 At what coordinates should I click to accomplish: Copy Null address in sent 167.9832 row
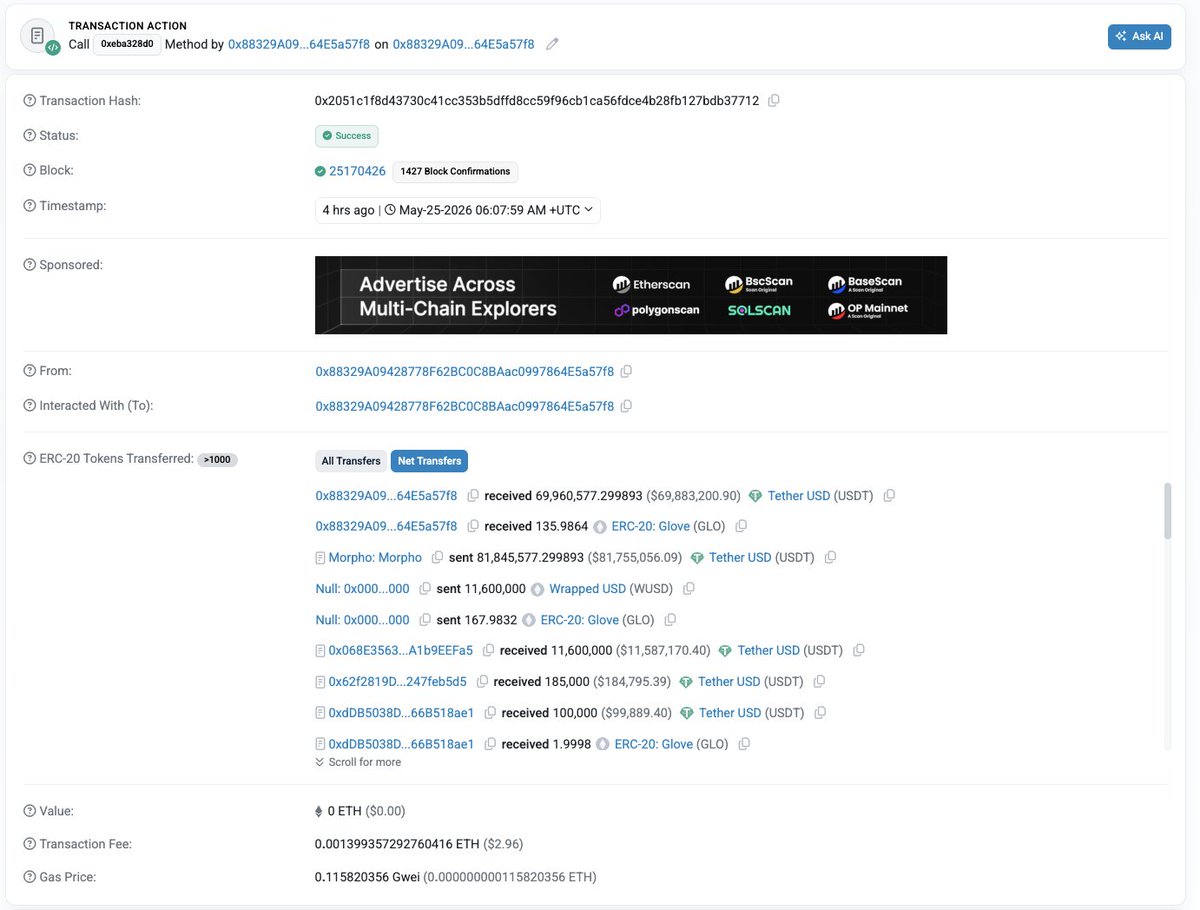point(425,620)
